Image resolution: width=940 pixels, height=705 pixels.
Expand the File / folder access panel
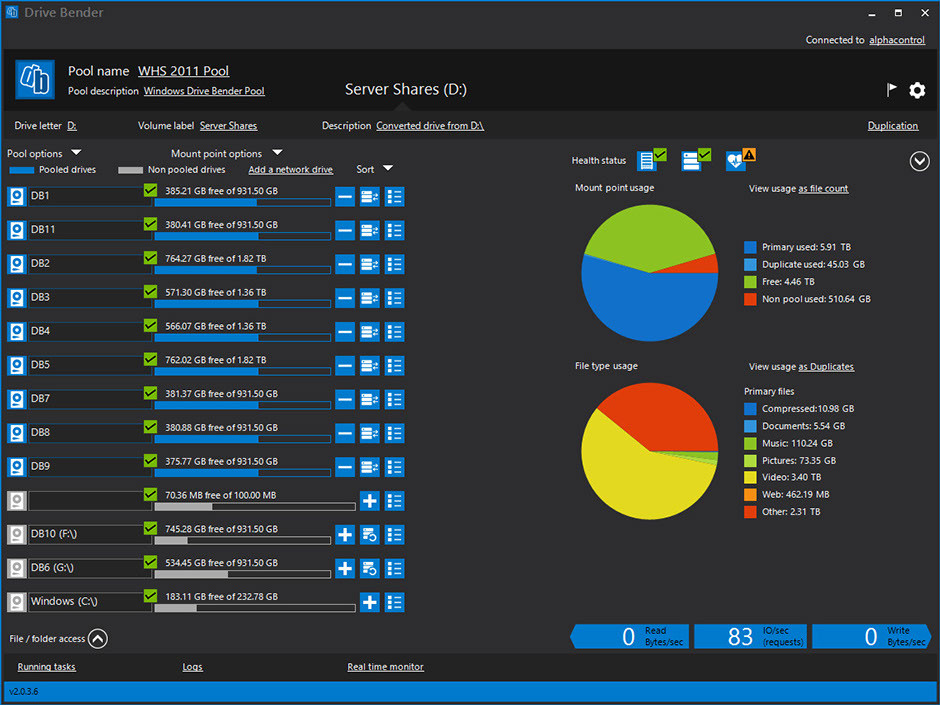tap(98, 638)
